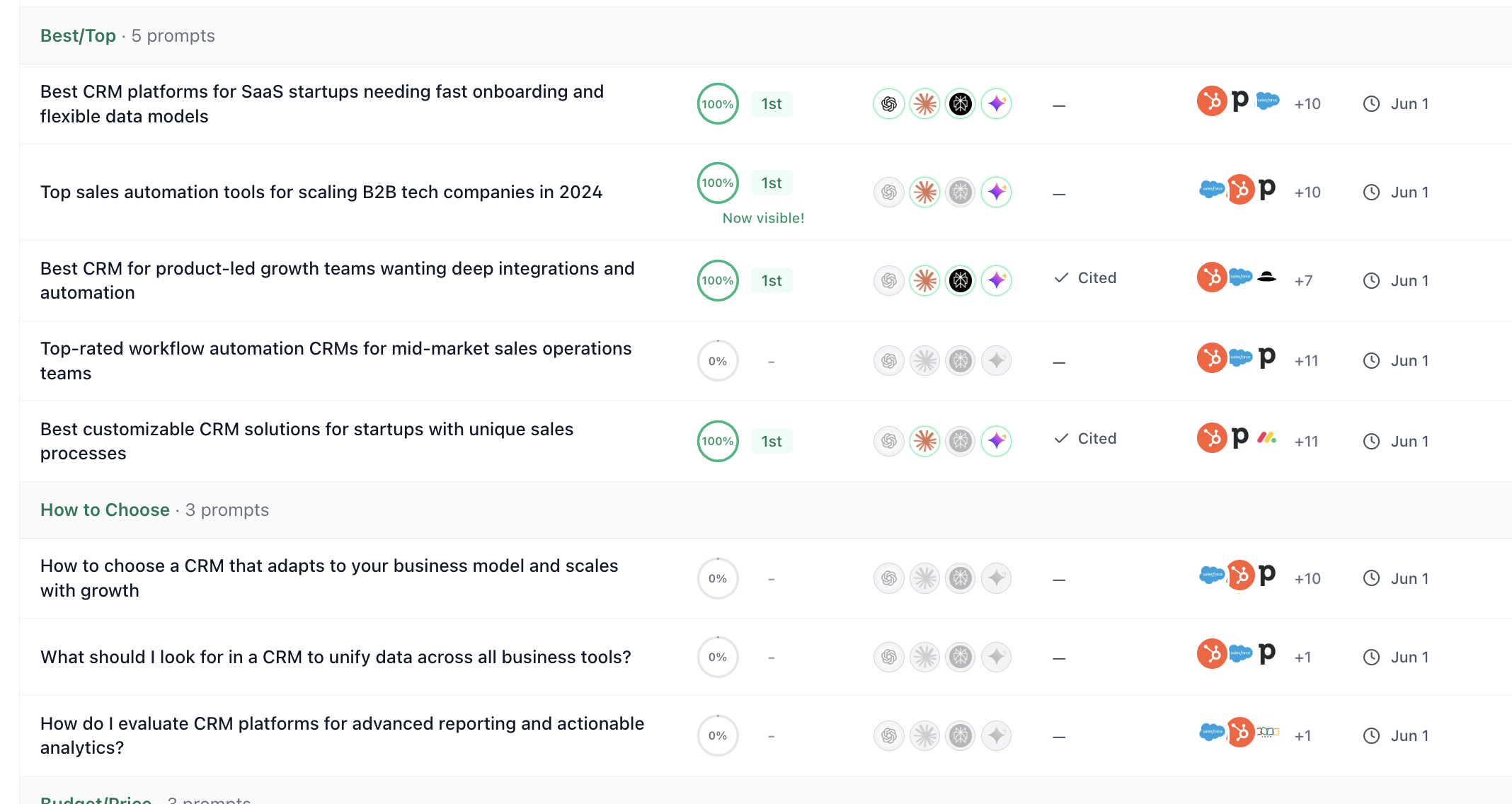The height and width of the screenshot is (804, 1512).
Task: Click Gemini icon in customizable CRM solutions row
Action: [x=997, y=441]
